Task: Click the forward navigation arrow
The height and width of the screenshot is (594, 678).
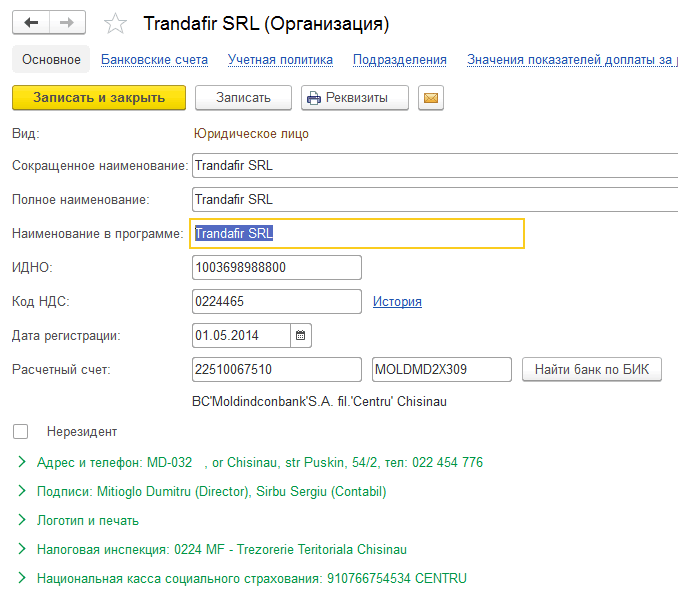Action: click(x=67, y=22)
